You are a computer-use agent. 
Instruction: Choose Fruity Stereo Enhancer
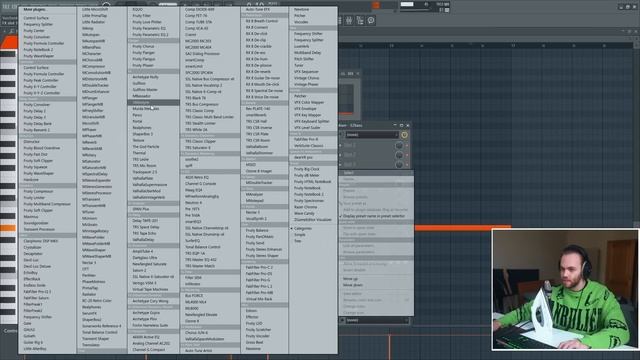tap(264, 249)
